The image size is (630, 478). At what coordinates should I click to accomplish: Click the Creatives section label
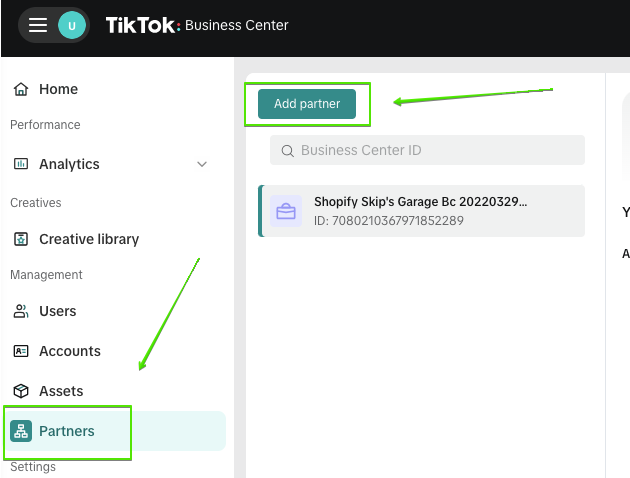(36, 203)
